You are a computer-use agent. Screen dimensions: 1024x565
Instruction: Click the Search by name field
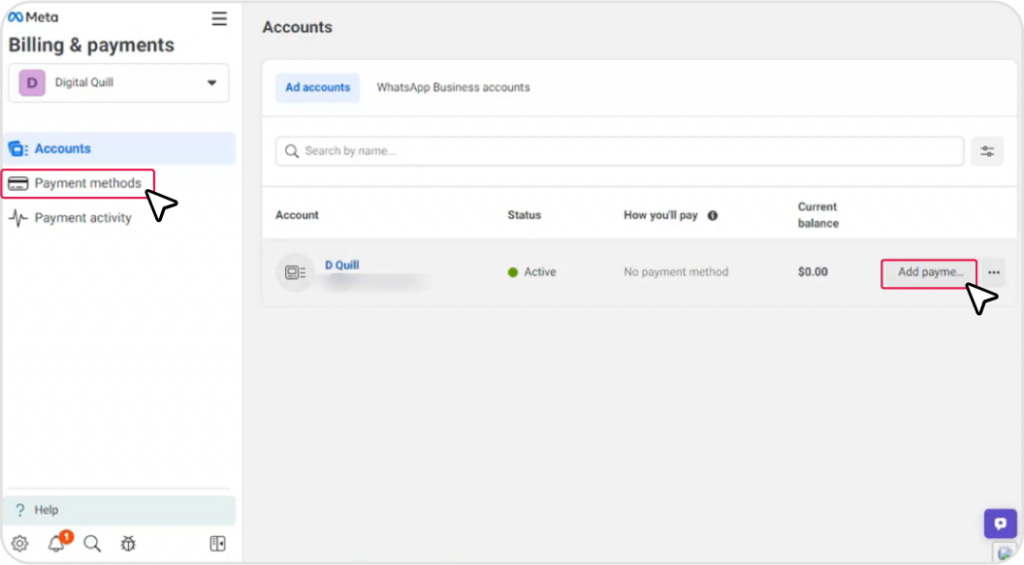click(620, 151)
